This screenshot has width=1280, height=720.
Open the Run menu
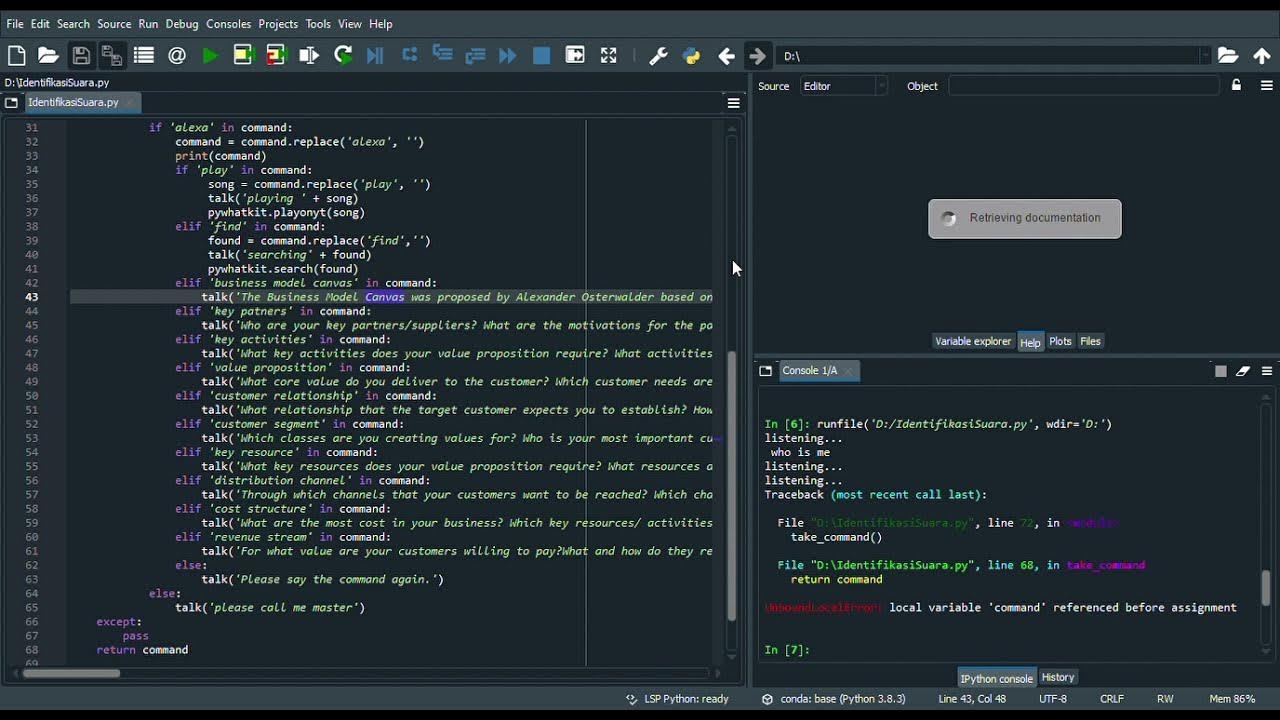click(148, 24)
